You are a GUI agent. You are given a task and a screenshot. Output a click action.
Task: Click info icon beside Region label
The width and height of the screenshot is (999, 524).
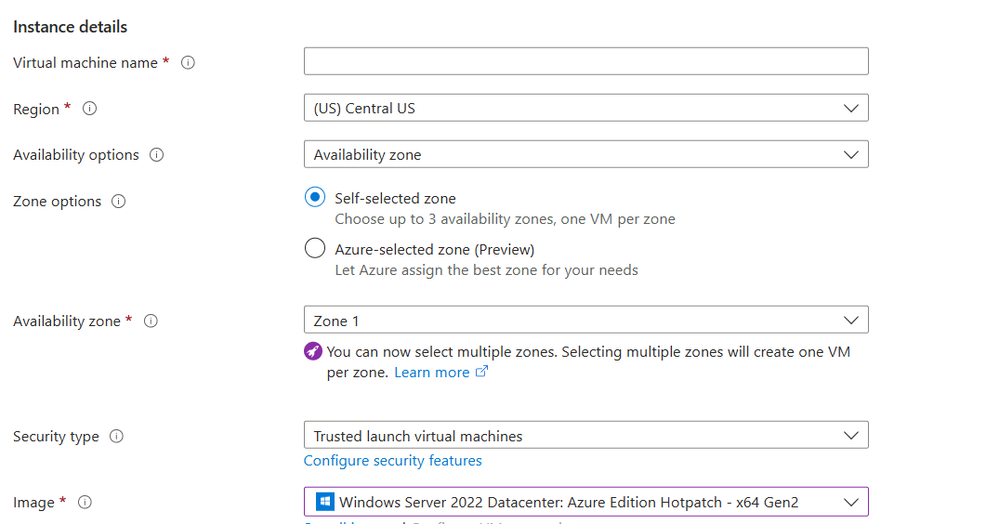tap(90, 109)
